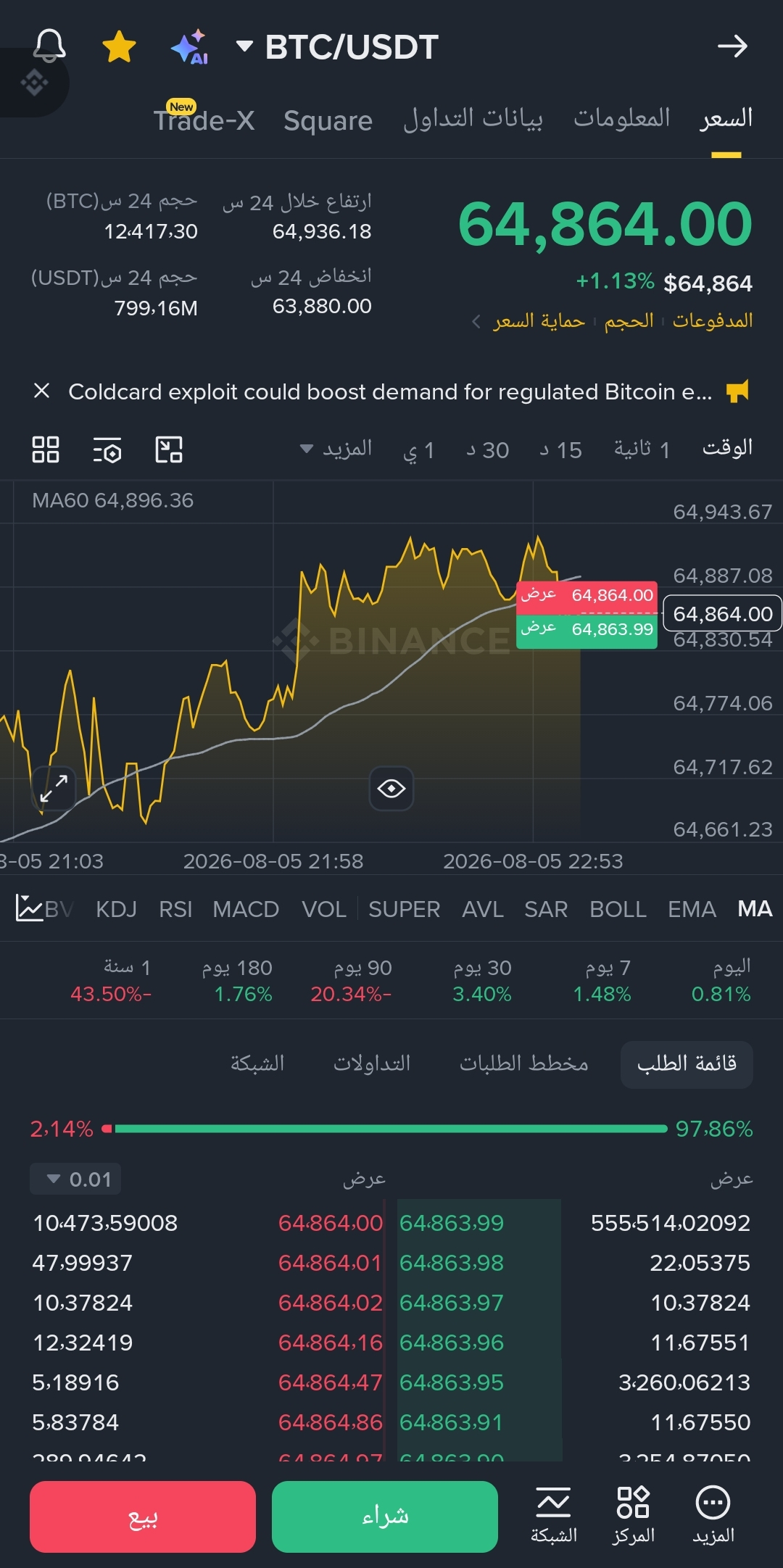Tap the yellow megaphone announcement icon
Viewport: 783px width, 1568px height.
click(x=737, y=391)
